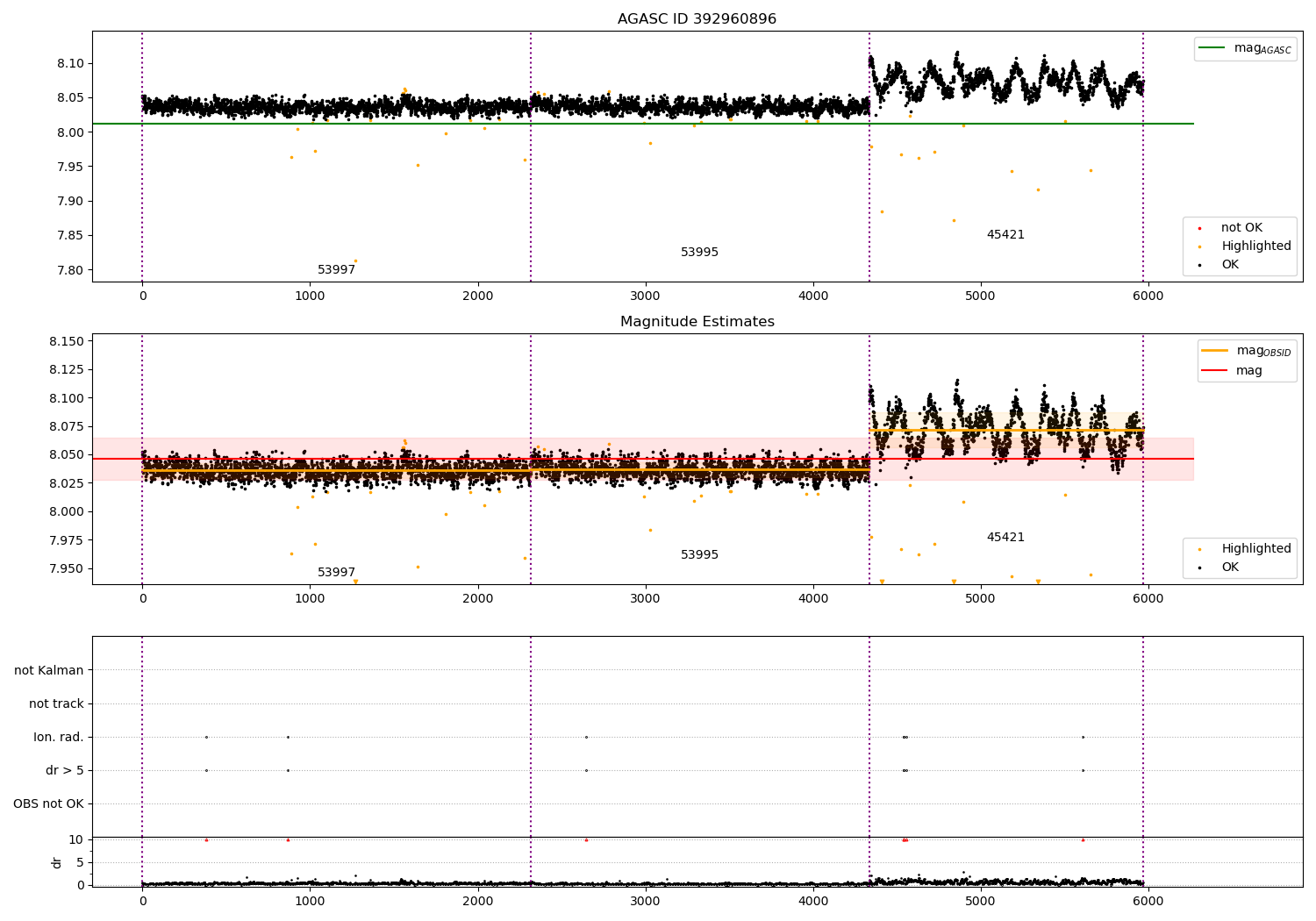Click the Magnitude Estimates title
The height and width of the screenshot is (921, 1316).
[697, 322]
